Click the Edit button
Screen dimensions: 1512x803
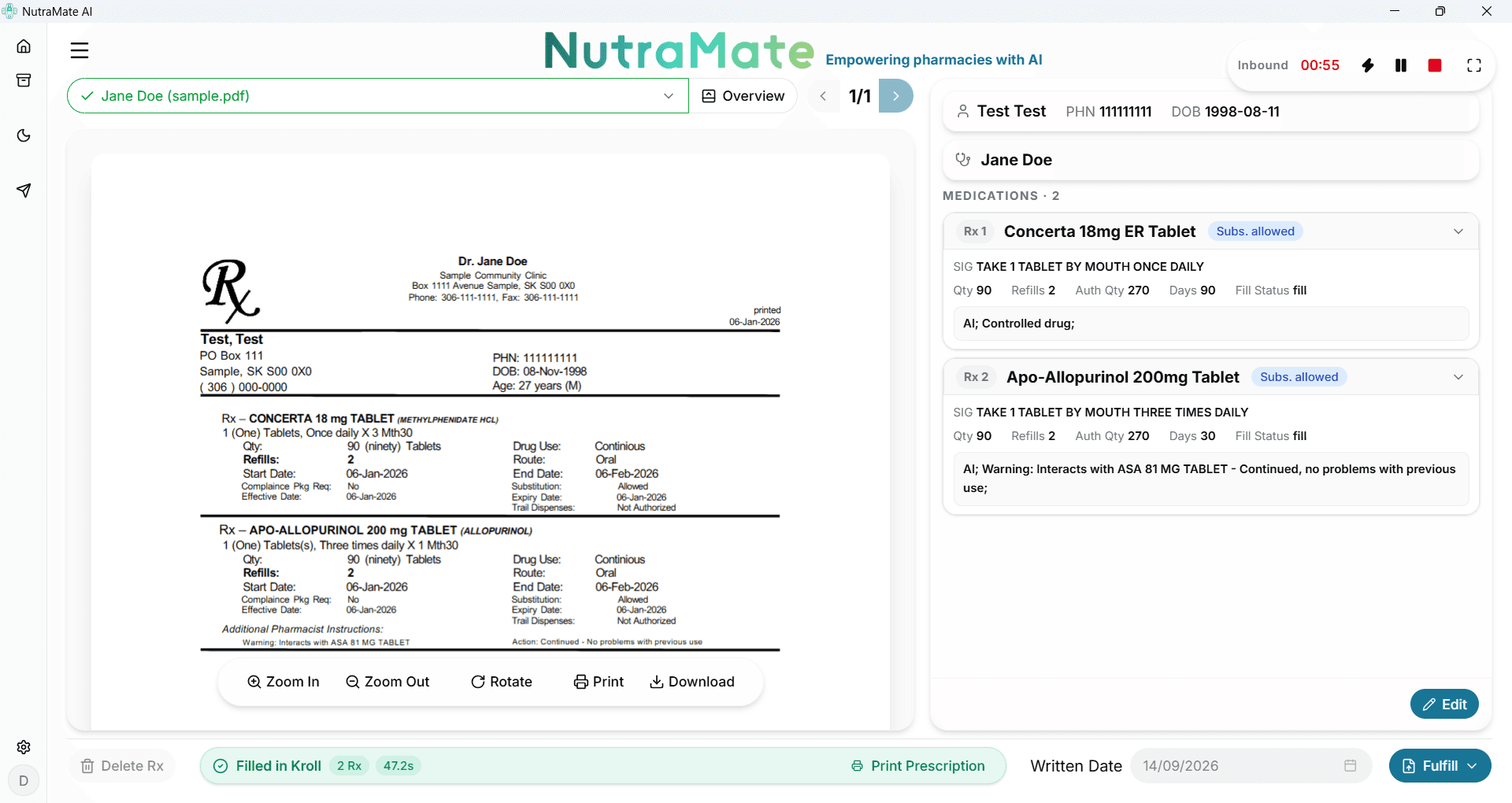(x=1444, y=705)
